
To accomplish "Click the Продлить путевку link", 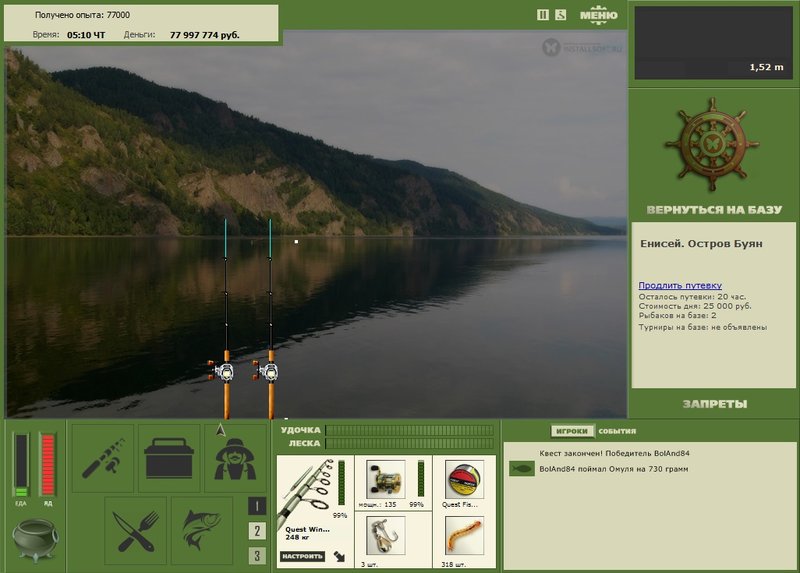I will point(680,285).
